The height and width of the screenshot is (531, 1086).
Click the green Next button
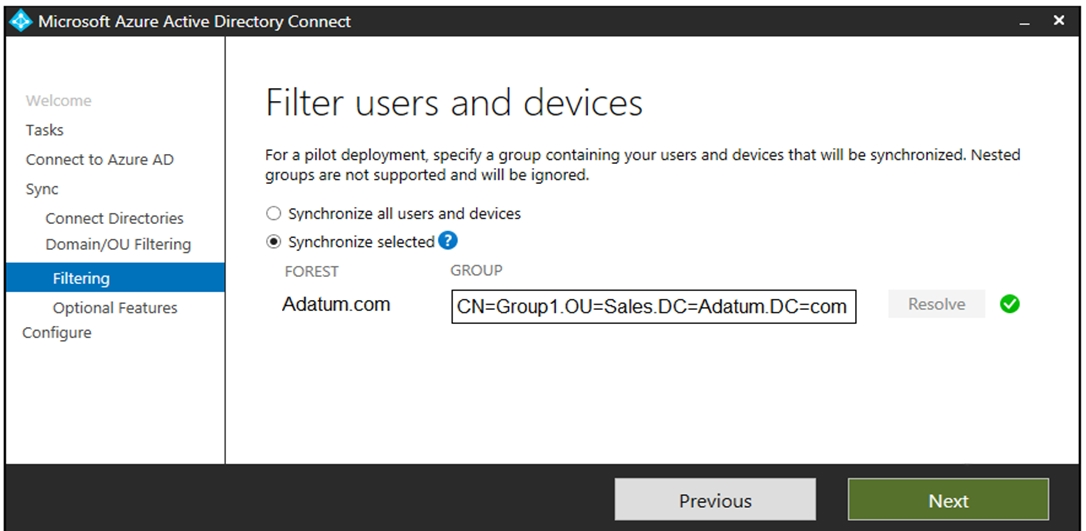pos(948,500)
